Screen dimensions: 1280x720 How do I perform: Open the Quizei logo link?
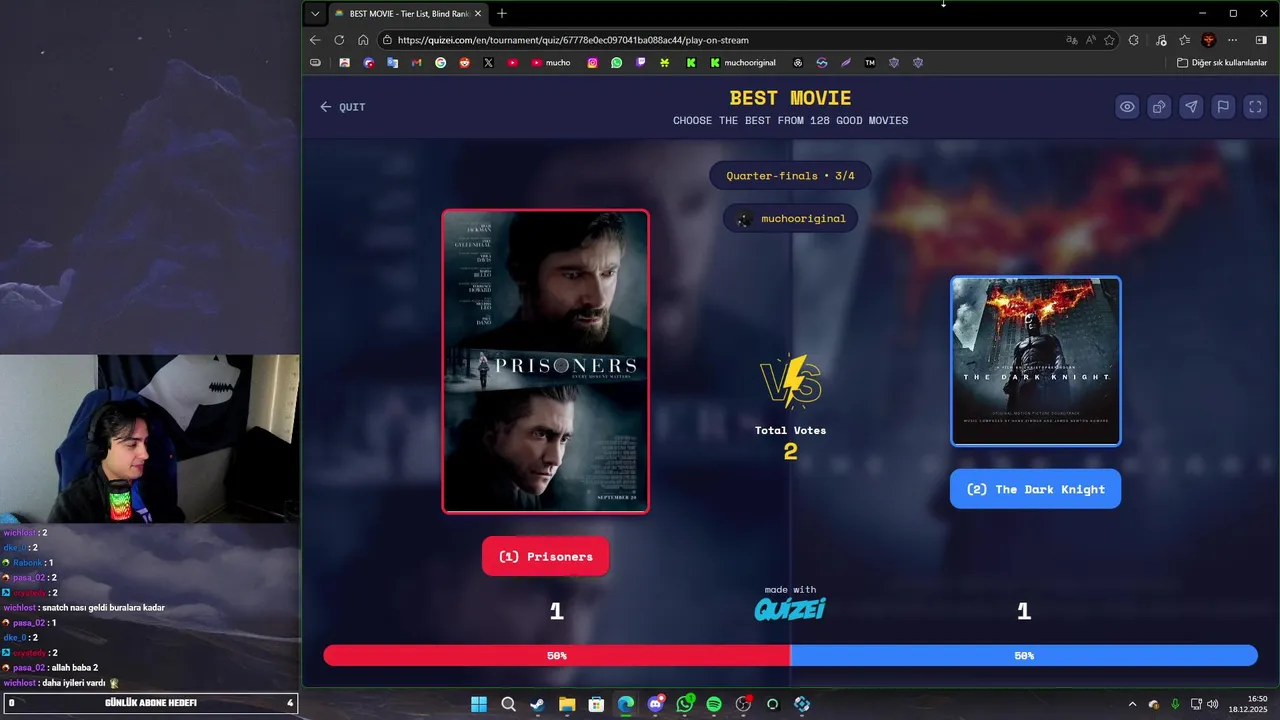coord(790,609)
